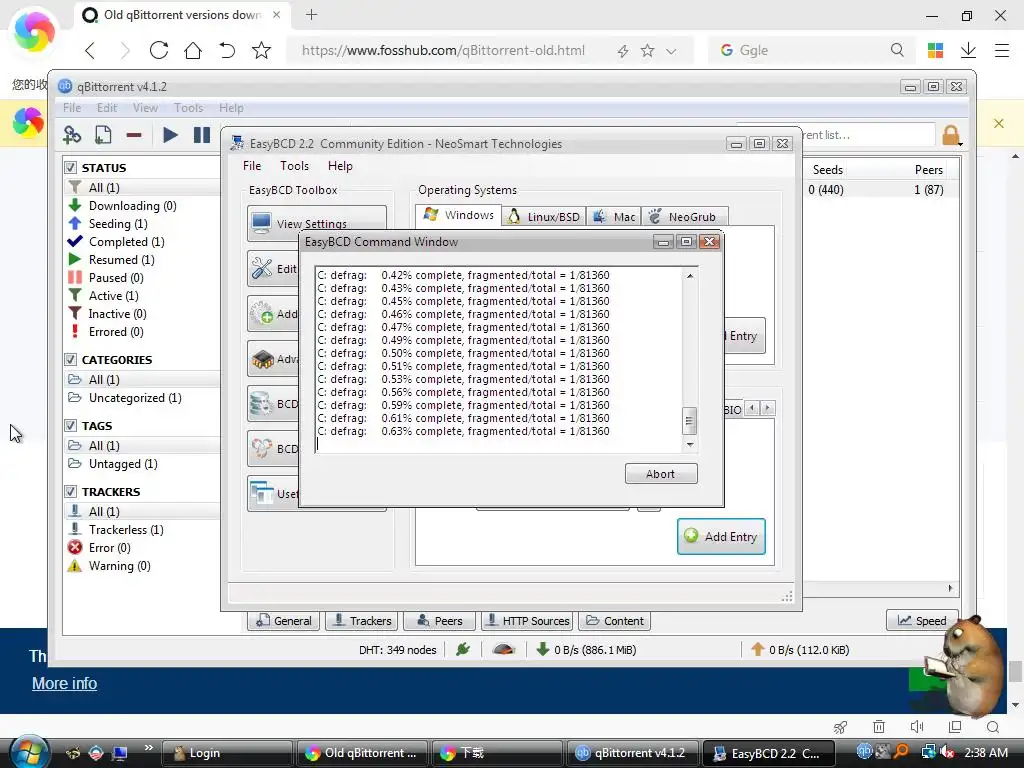Open the EasyBCD Tools menu
This screenshot has height=768, width=1024.
(x=295, y=166)
